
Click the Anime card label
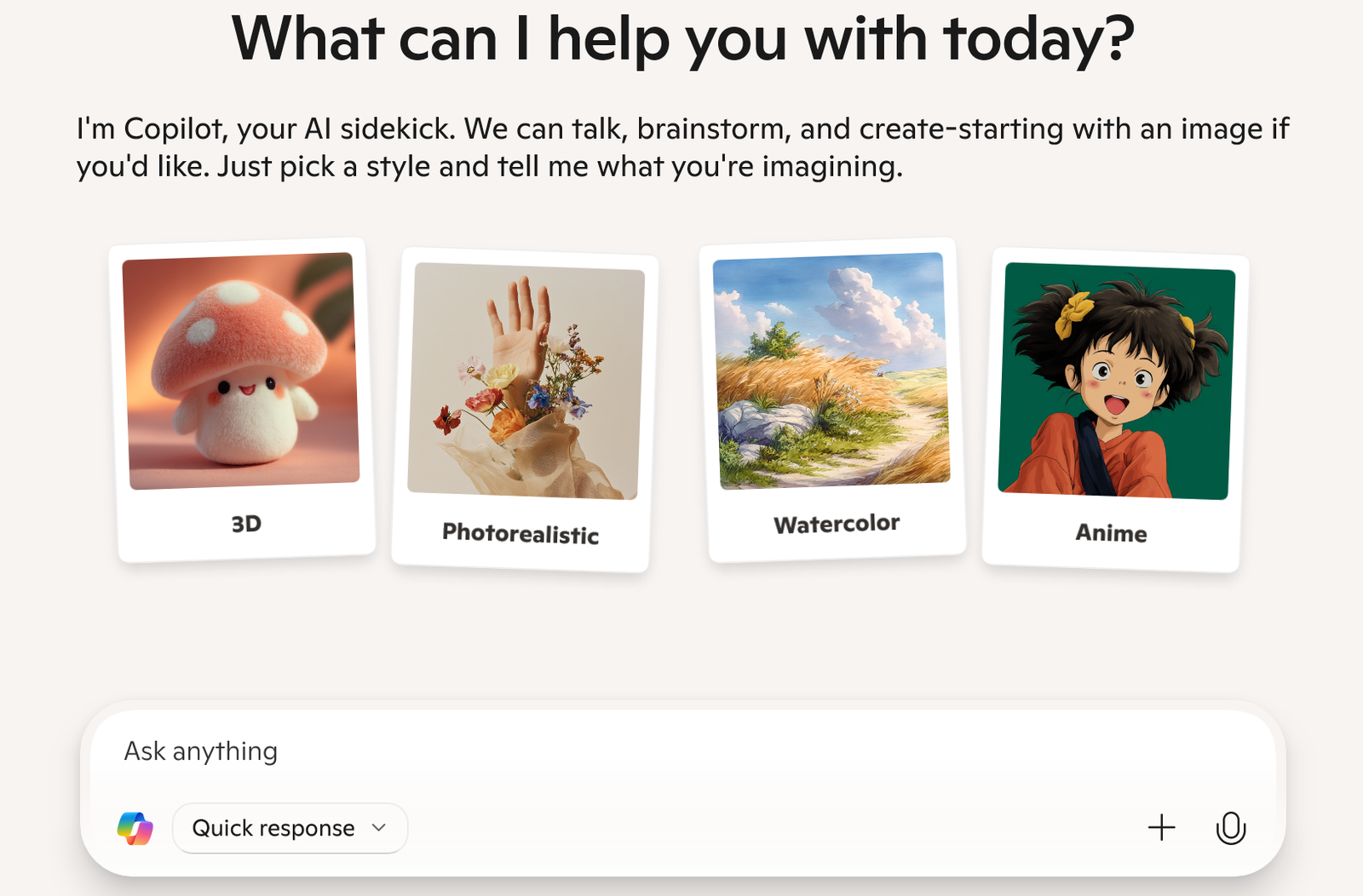1111,533
